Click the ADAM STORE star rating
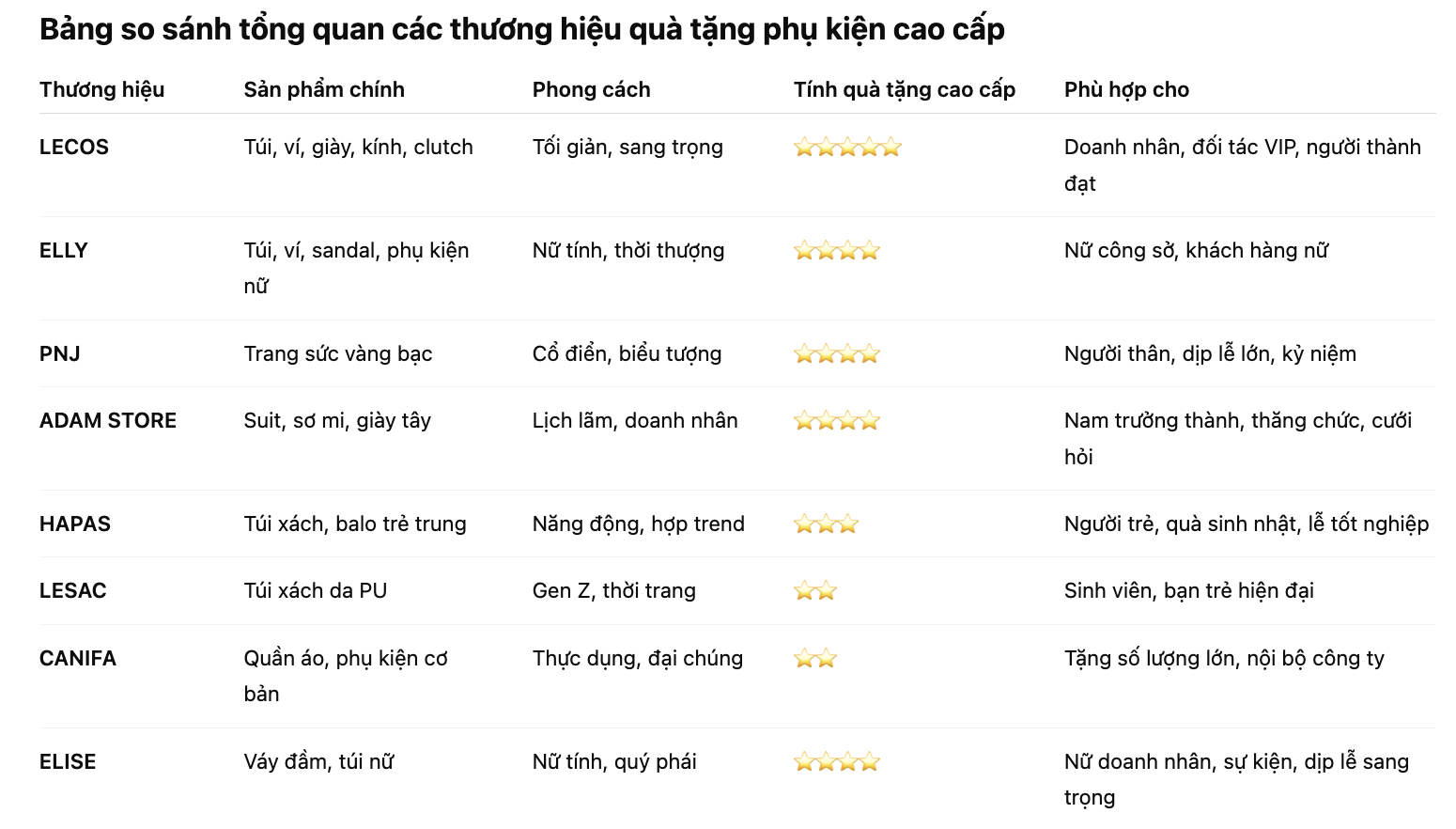This screenshot has width=1456, height=829. 836,421
